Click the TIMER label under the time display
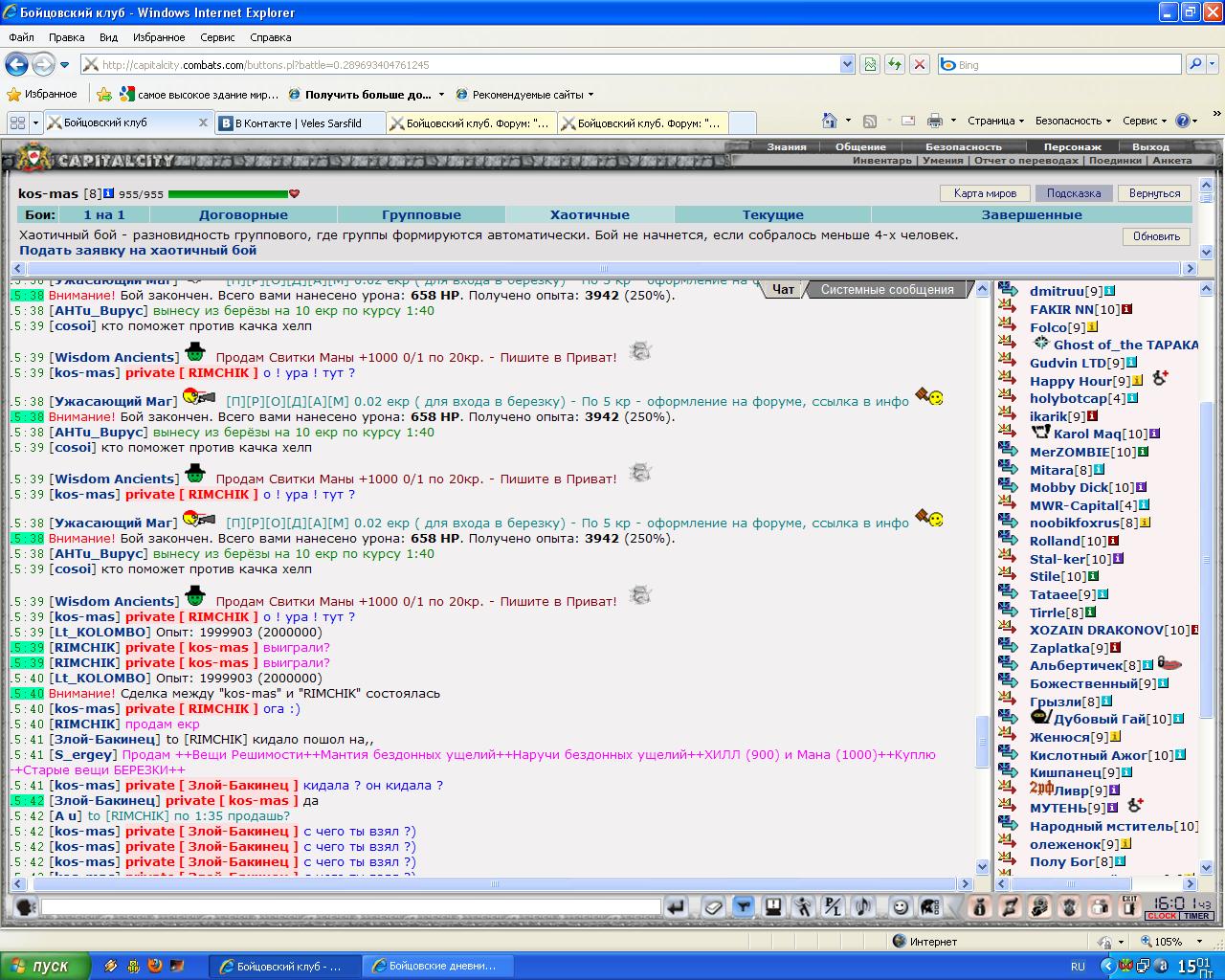Viewport: 1225px width, 980px height. pyautogui.click(x=1196, y=916)
